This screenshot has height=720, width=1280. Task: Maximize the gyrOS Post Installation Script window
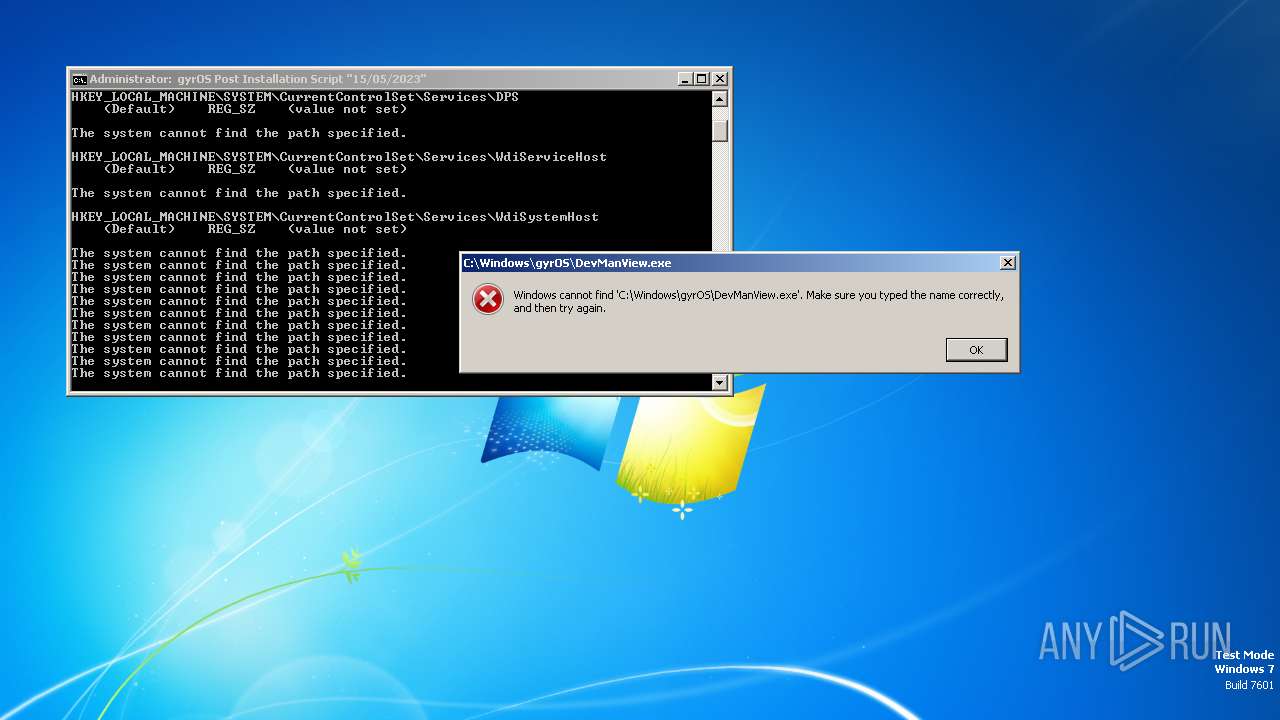(x=702, y=79)
